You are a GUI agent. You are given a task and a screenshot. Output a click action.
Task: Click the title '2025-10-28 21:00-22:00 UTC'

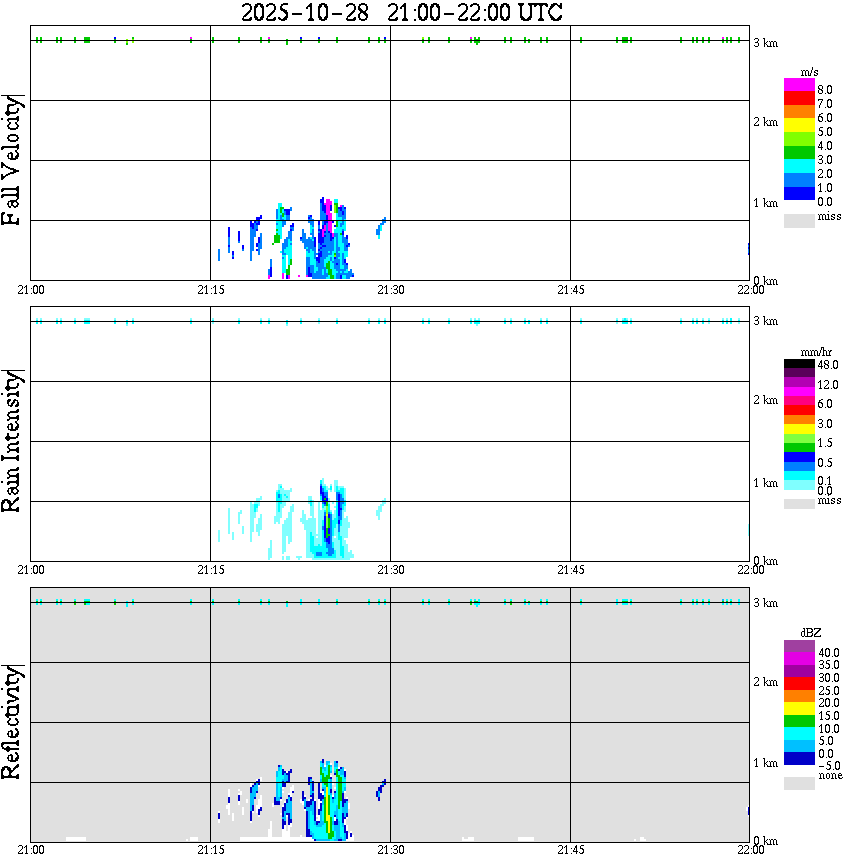tap(401, 12)
